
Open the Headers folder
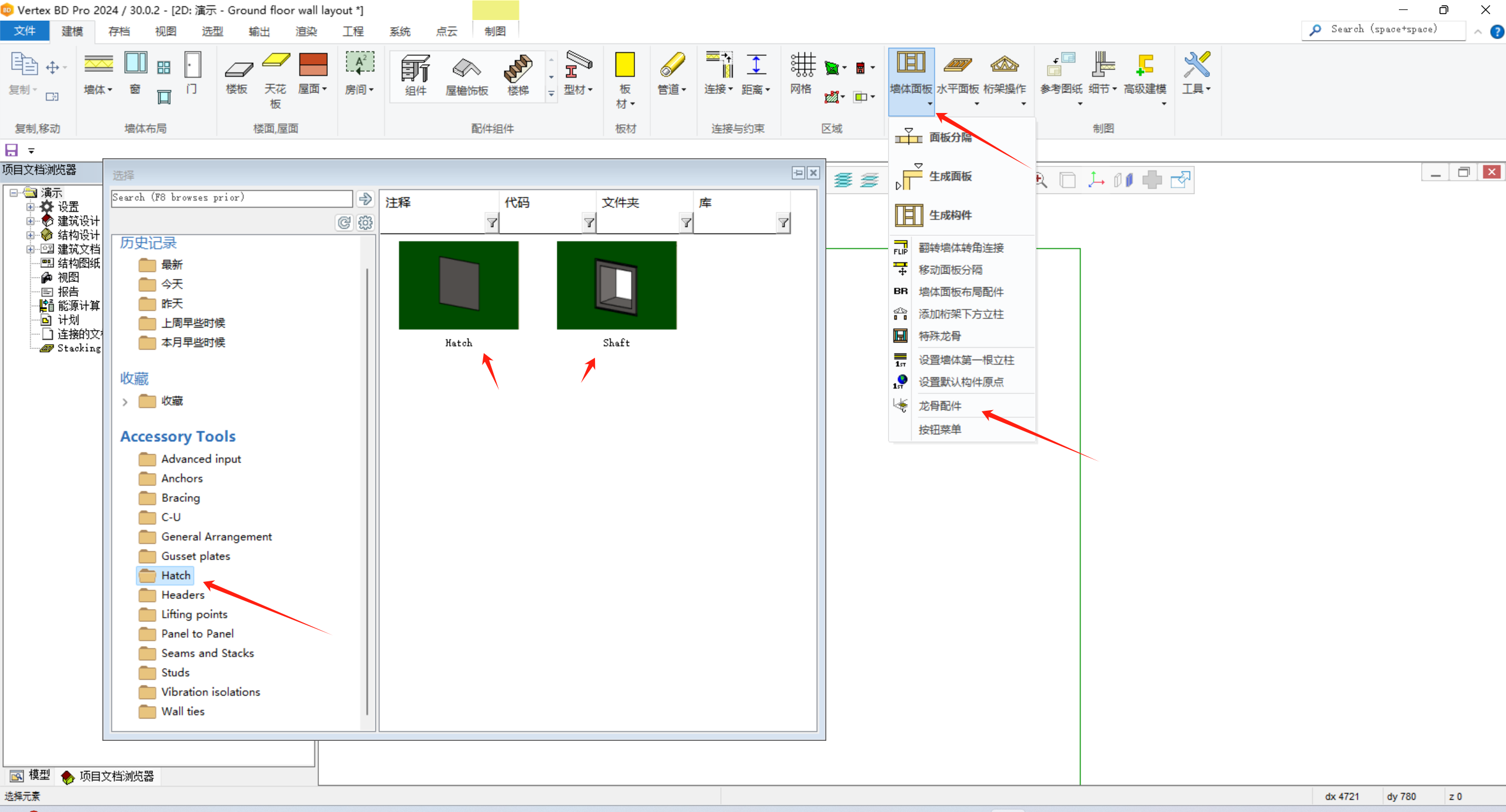pyautogui.click(x=172, y=595)
